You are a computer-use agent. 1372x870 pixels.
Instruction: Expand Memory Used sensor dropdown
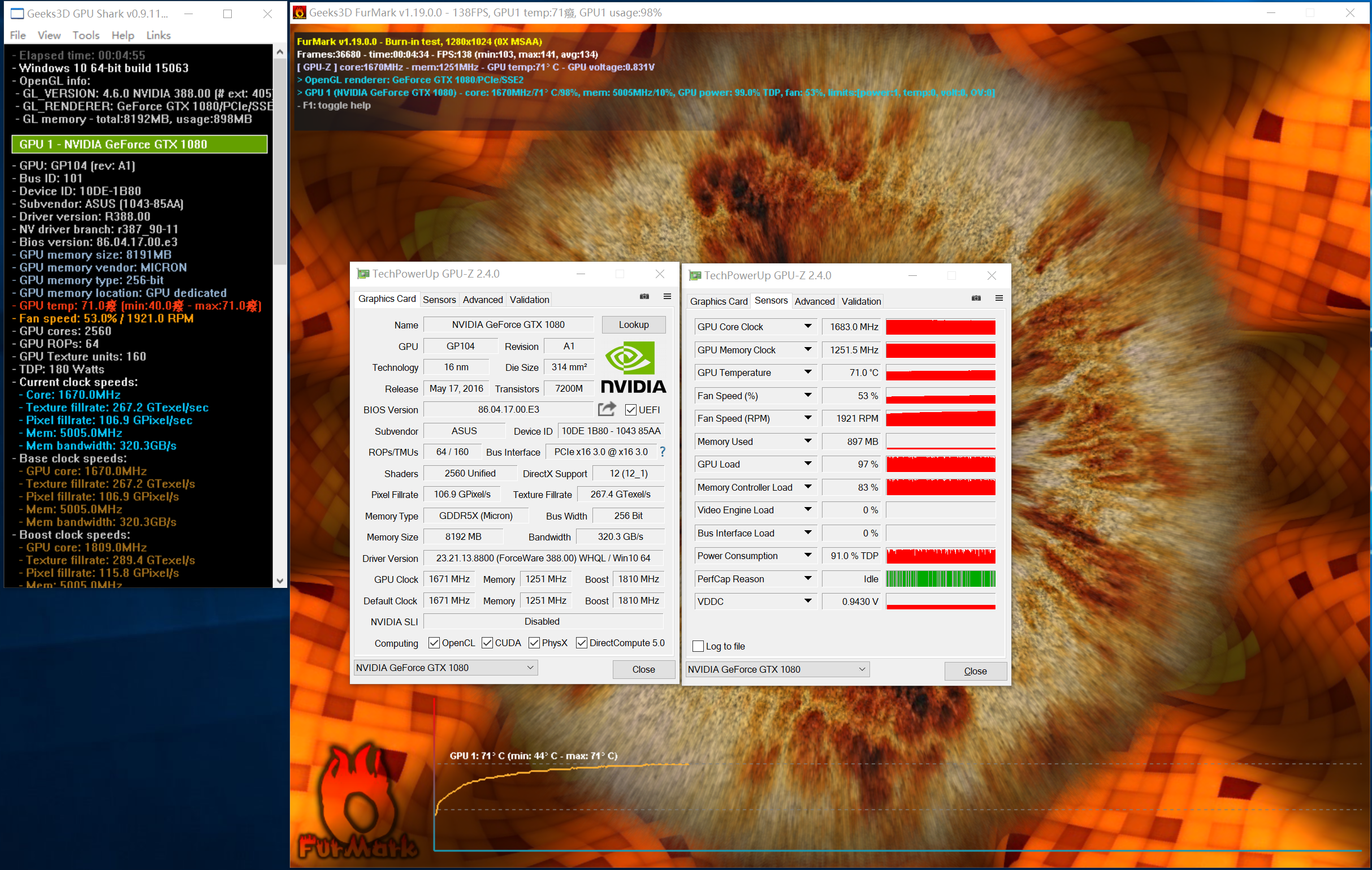[808, 441]
